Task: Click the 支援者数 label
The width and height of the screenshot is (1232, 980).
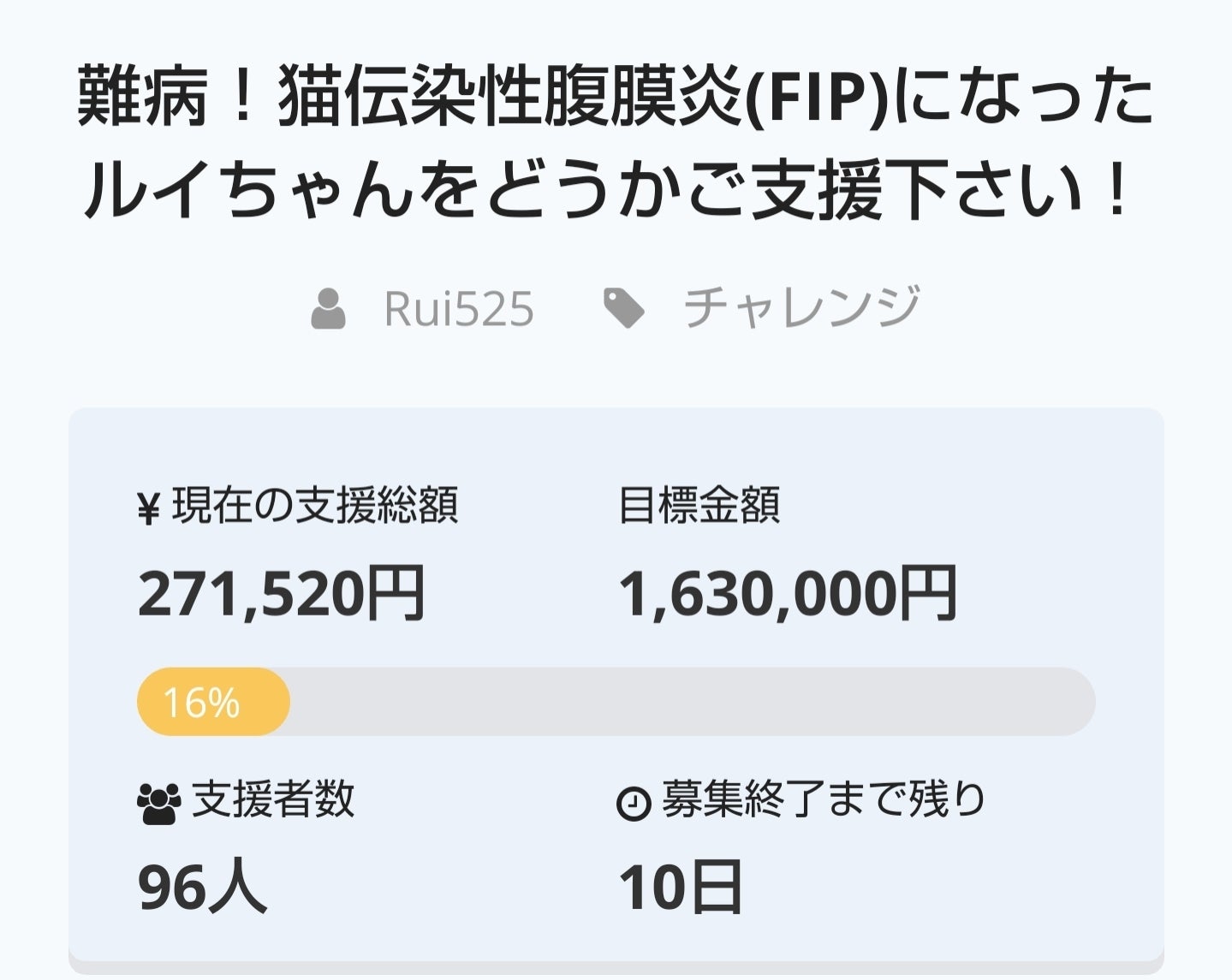Action: coord(273,800)
